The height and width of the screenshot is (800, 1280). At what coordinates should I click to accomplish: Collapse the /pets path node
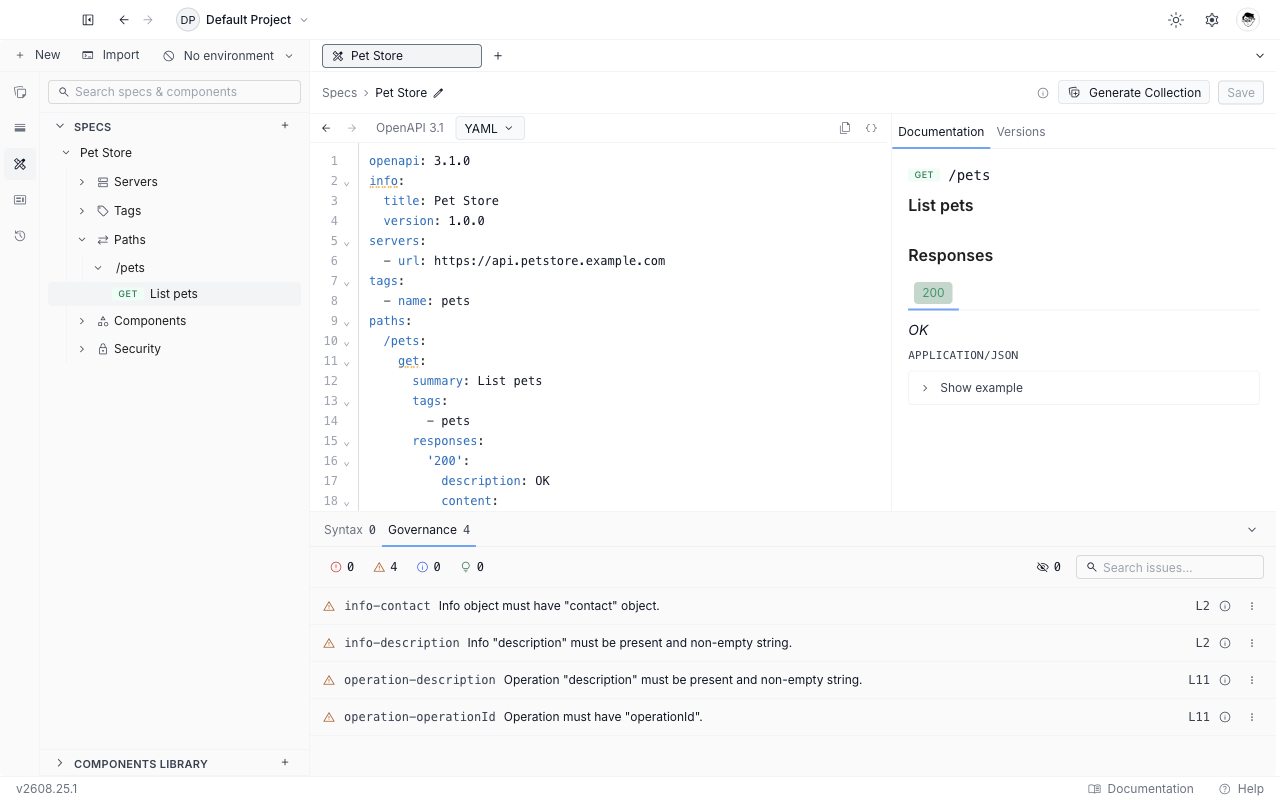tap(98, 268)
